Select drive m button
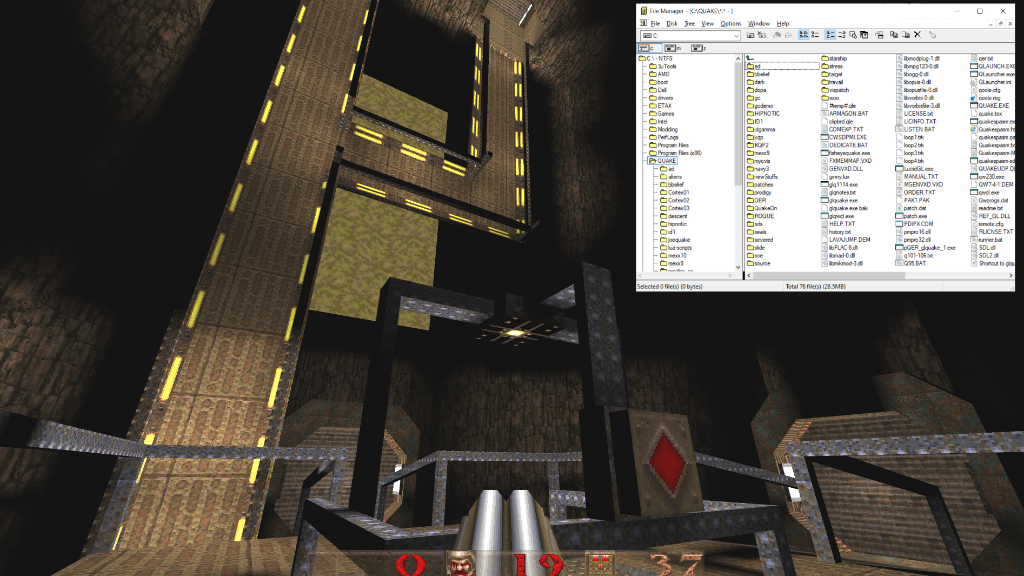The width and height of the screenshot is (1024, 576). pos(675,48)
